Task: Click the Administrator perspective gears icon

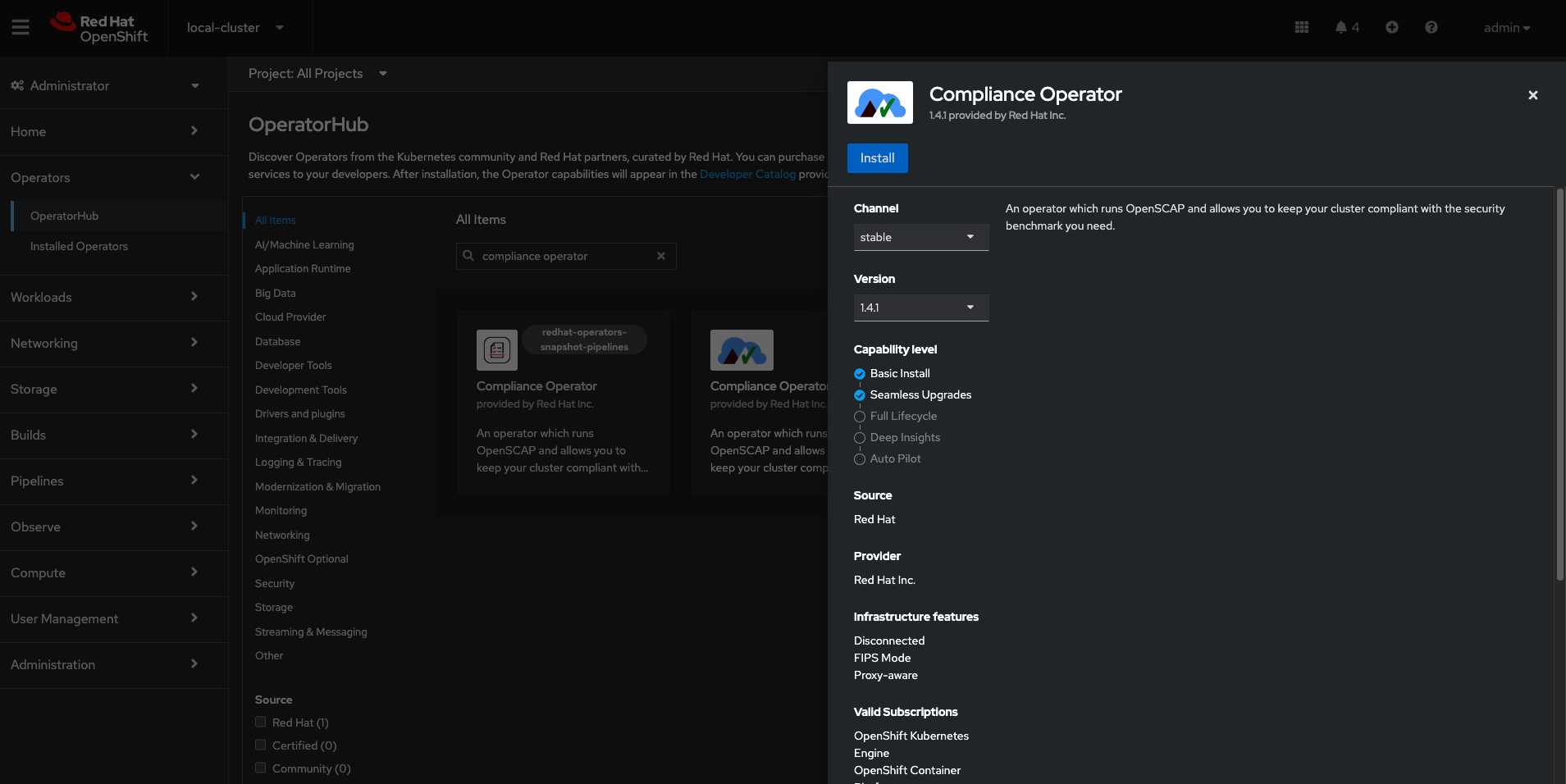Action: (17, 85)
